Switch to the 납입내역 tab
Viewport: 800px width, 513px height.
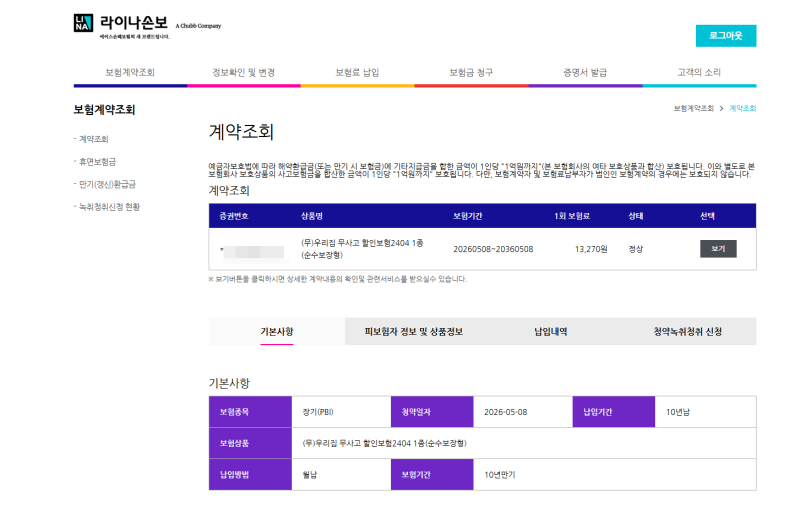[x=551, y=332]
